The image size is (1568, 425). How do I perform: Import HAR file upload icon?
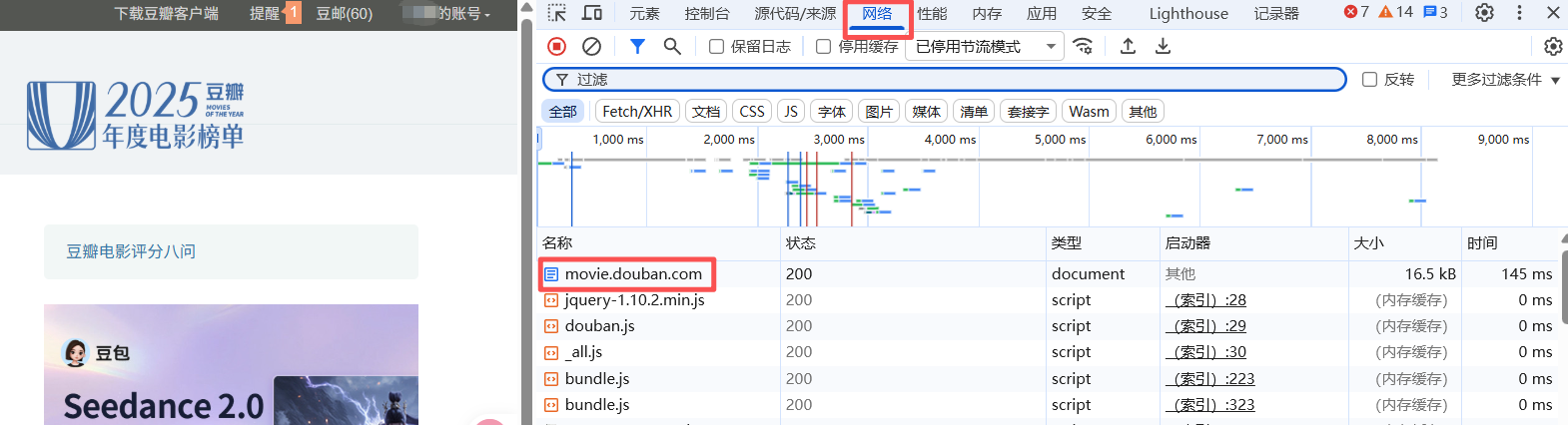1128,46
